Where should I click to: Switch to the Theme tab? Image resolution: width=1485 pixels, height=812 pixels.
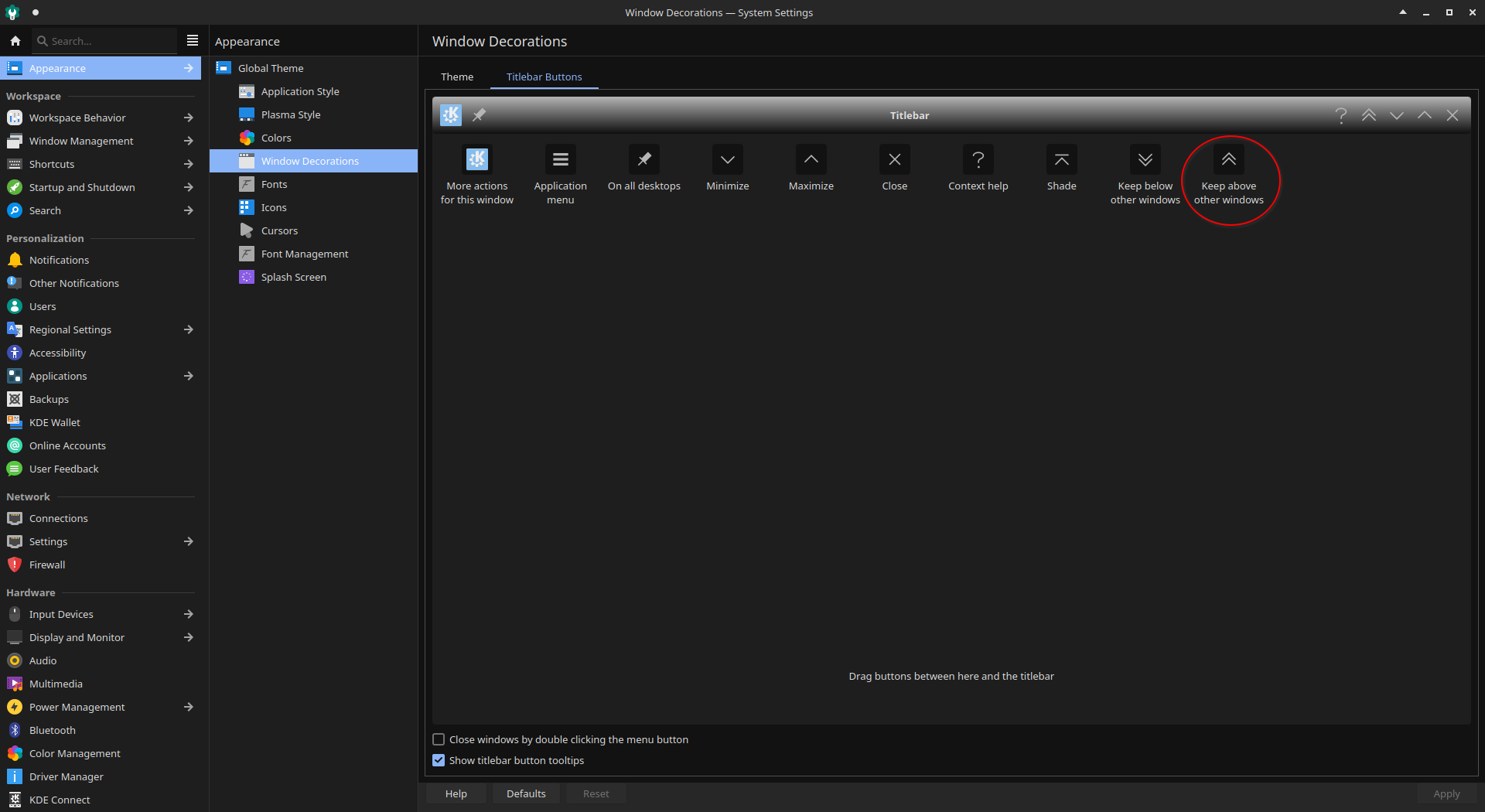pos(457,77)
